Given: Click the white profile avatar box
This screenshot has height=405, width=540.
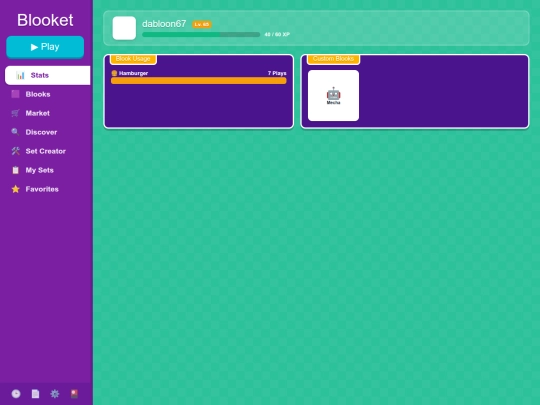Looking at the screenshot, I should tap(124, 28).
